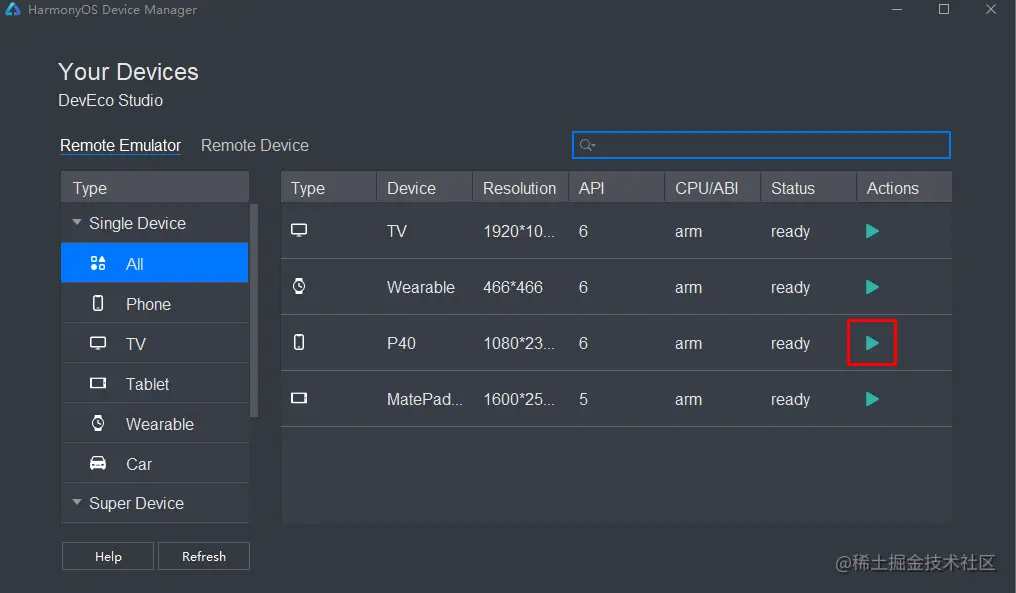Switch to the Remote Device tab
The height and width of the screenshot is (593, 1016).
(x=254, y=145)
